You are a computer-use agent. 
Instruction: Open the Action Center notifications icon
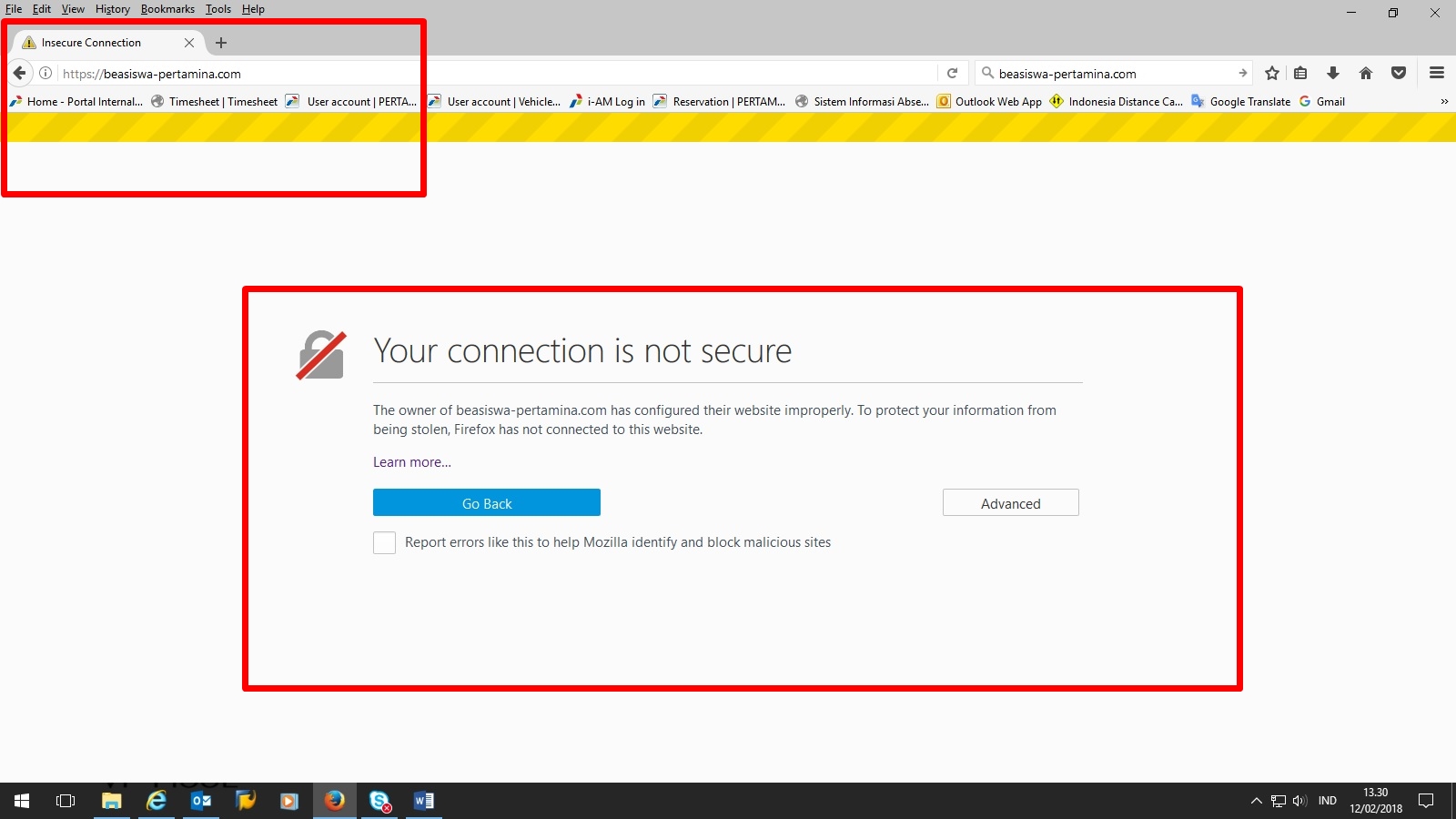(x=1426, y=801)
